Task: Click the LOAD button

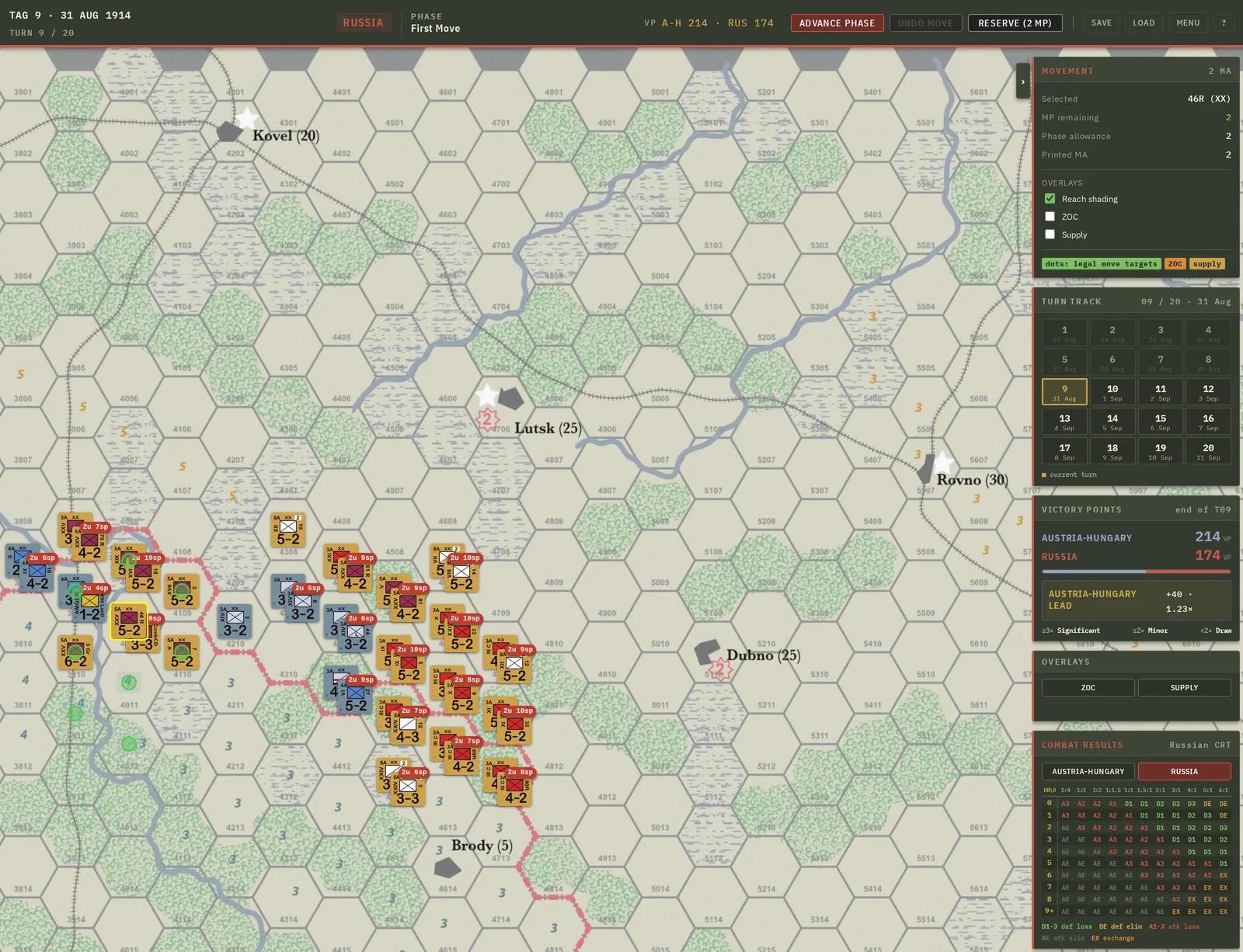Action: tap(1144, 23)
